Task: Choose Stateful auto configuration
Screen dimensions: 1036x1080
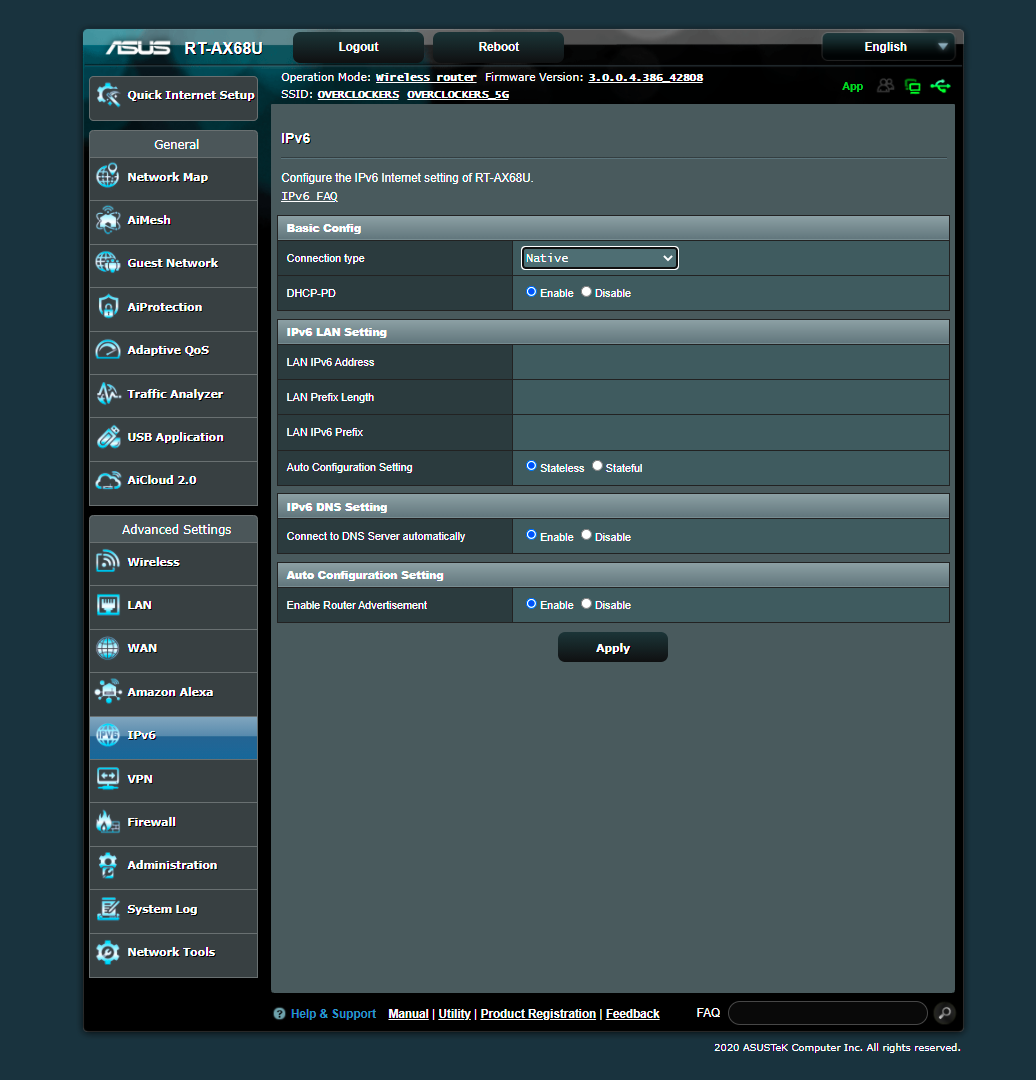Action: [x=597, y=466]
